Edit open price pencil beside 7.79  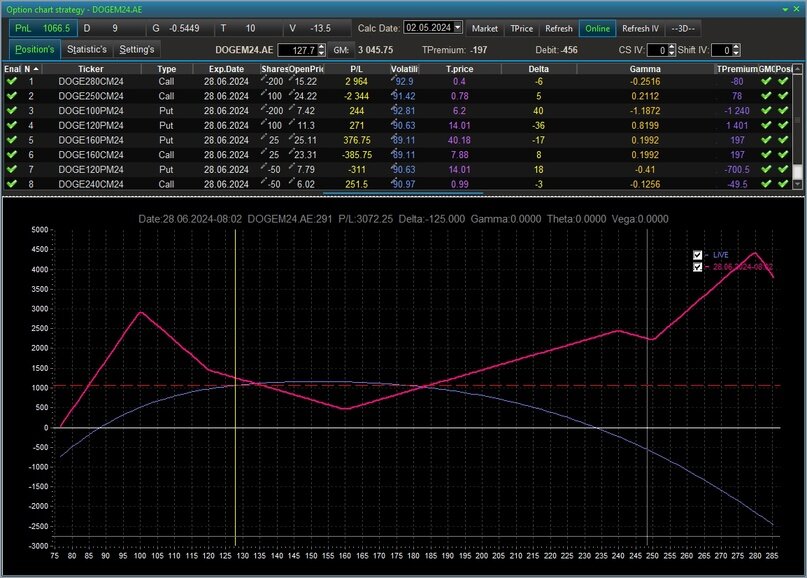291,166
